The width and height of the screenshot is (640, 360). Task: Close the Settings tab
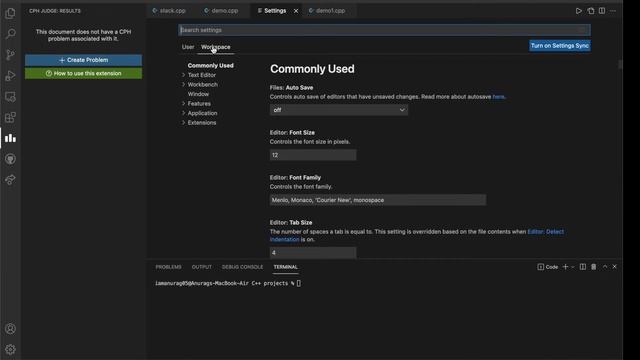tap(296, 11)
